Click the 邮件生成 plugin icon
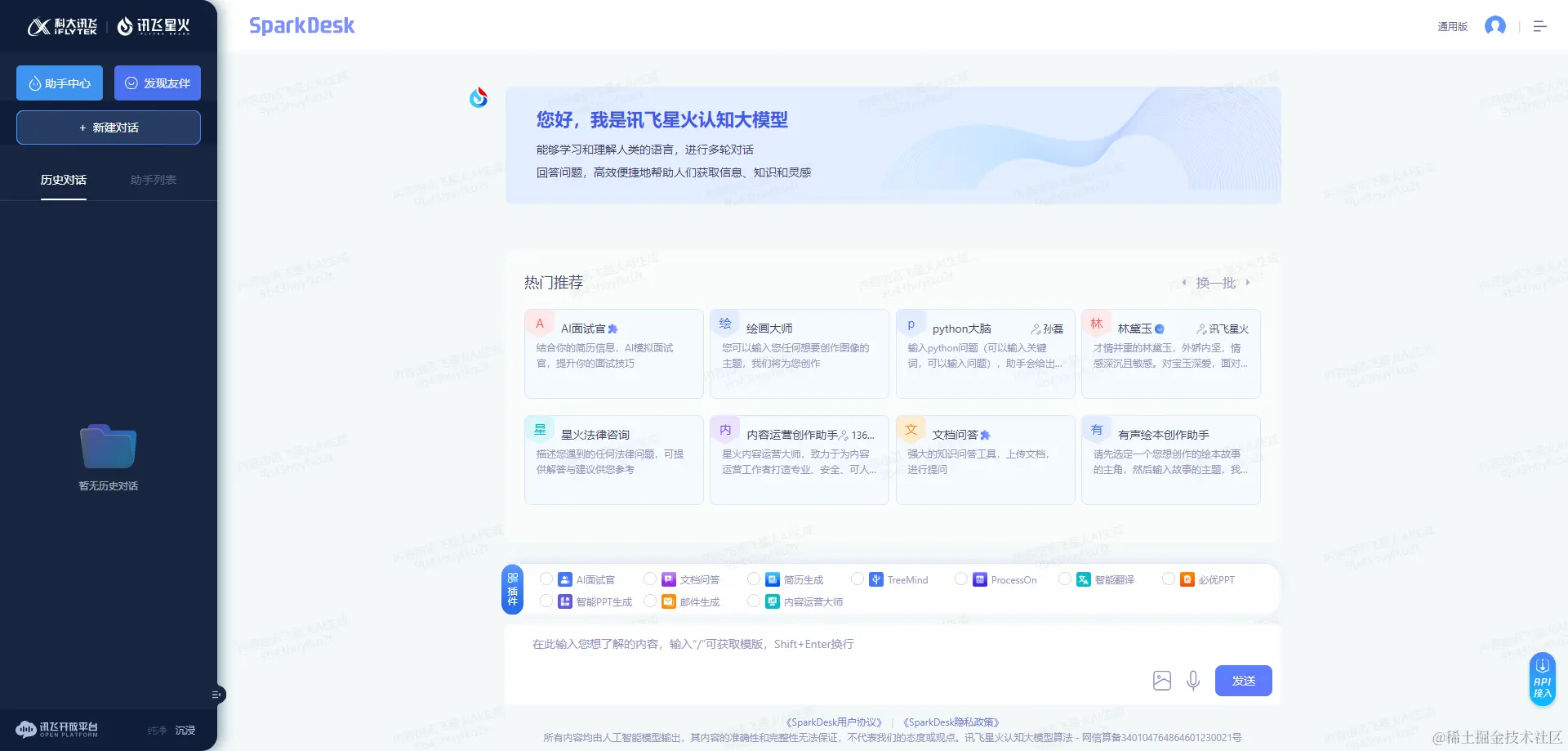1568x751 pixels. (x=669, y=601)
